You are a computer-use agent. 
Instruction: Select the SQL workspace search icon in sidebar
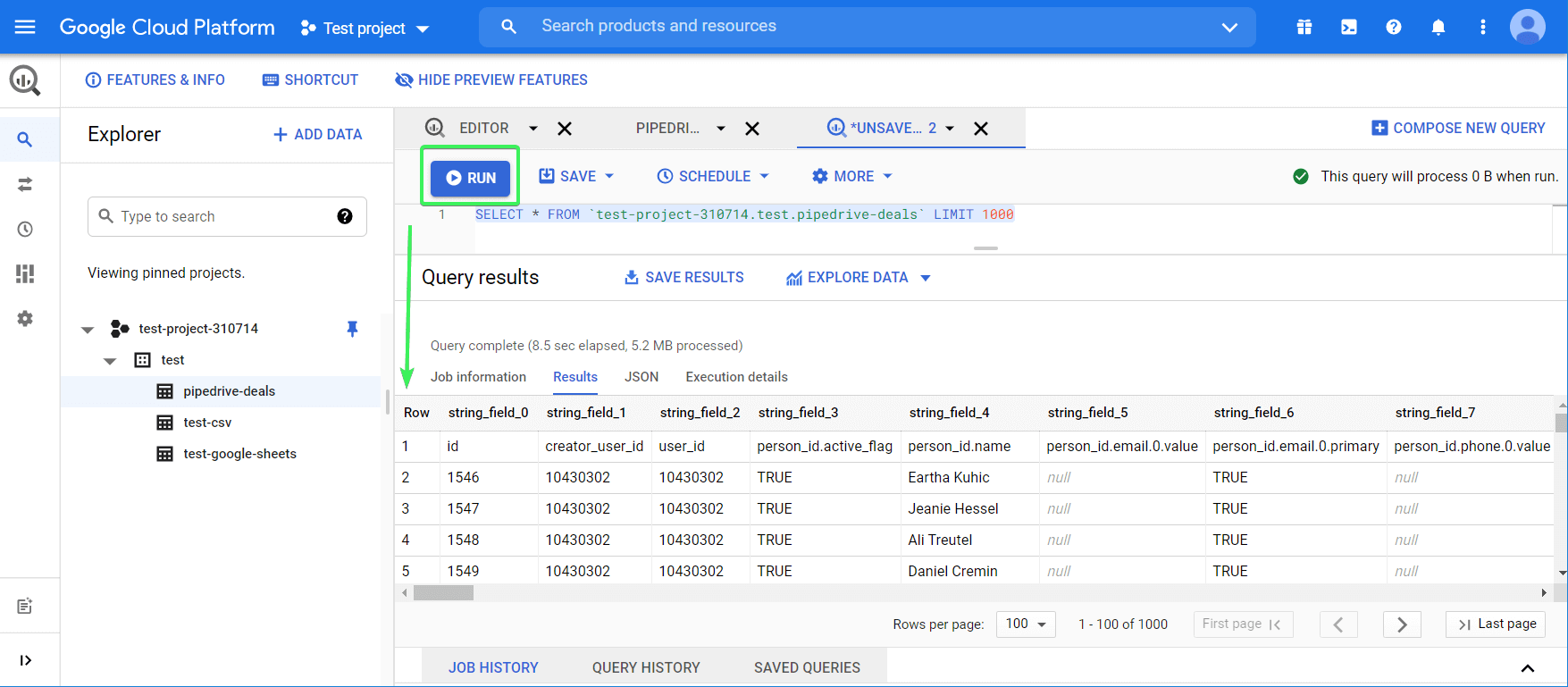[25, 139]
